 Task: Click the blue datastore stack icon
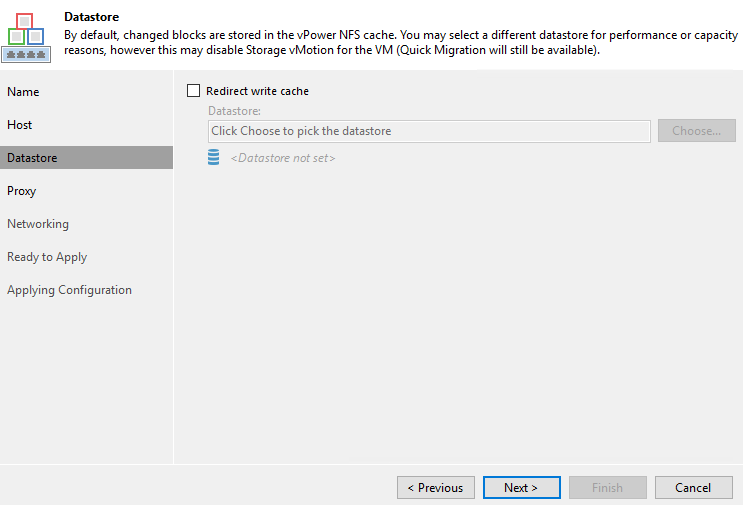click(x=214, y=157)
